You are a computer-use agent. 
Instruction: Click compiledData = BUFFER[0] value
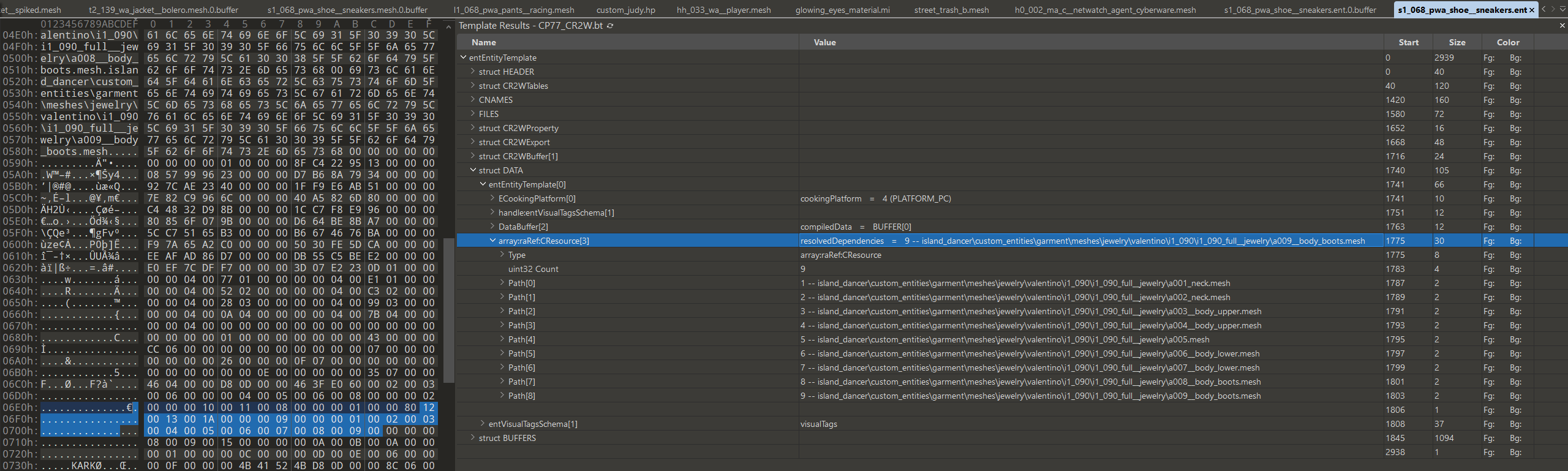pyautogui.click(x=856, y=227)
